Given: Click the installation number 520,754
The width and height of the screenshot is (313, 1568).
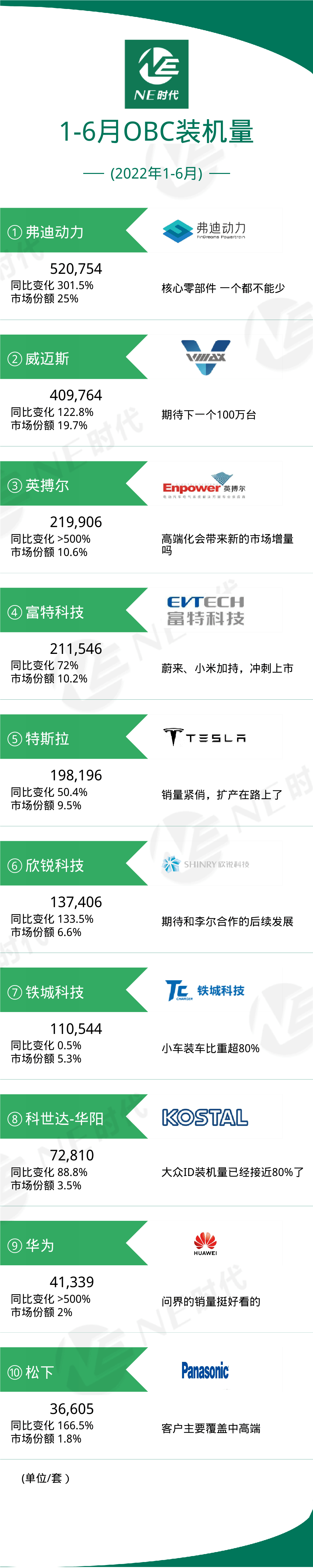Looking at the screenshot, I should point(76,269).
